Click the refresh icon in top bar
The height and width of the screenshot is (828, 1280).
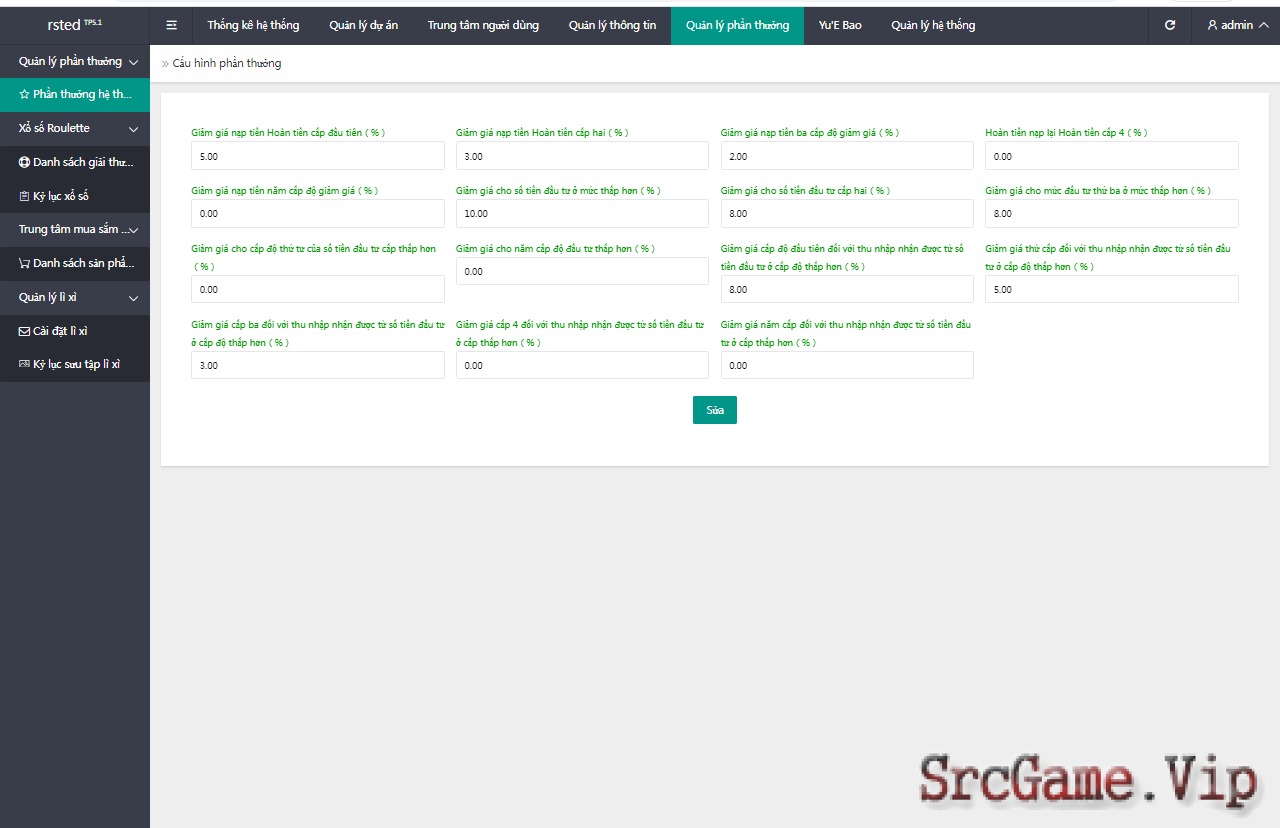pyautogui.click(x=1170, y=25)
